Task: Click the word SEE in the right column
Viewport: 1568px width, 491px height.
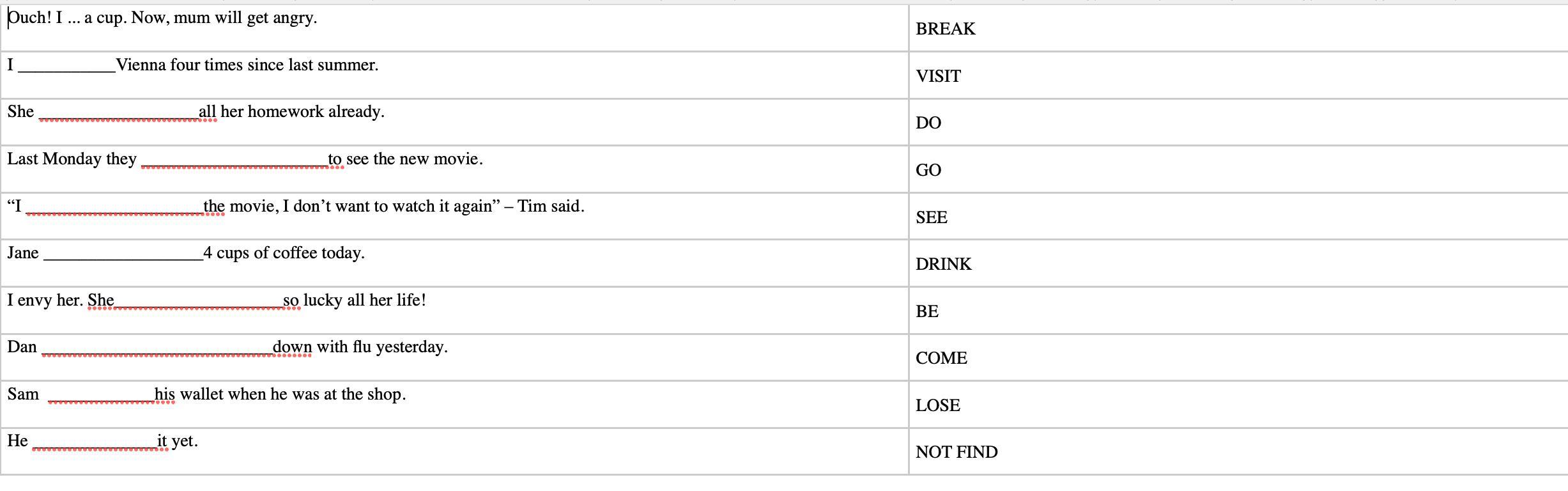Action: click(x=932, y=218)
